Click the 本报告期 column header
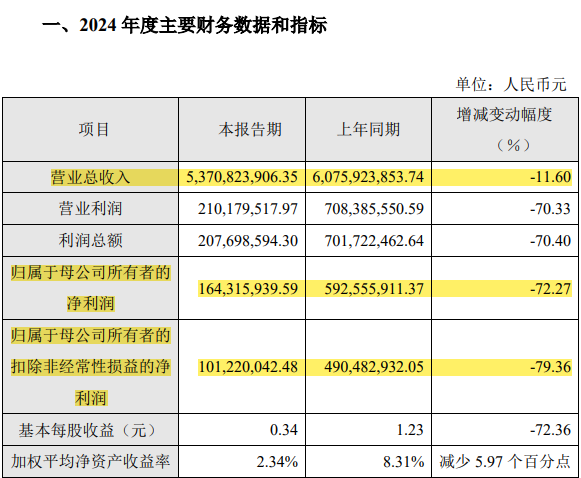This screenshot has height=478, width=581. pos(250,130)
